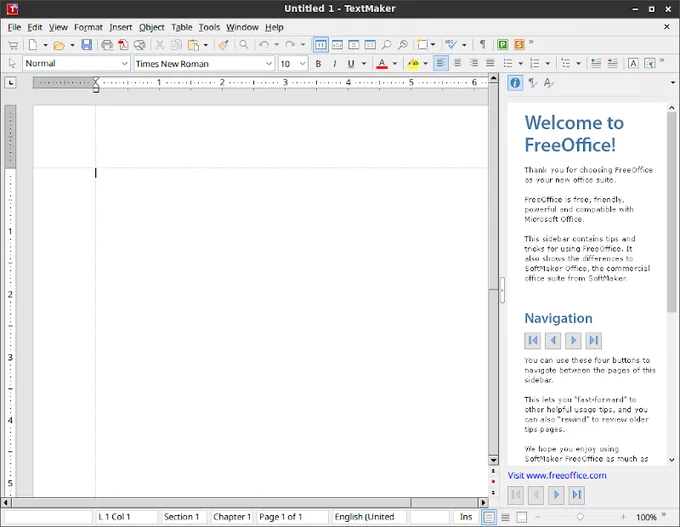Open the Times New Roman font dropdown
This screenshot has height=527, width=680.
click(269, 64)
